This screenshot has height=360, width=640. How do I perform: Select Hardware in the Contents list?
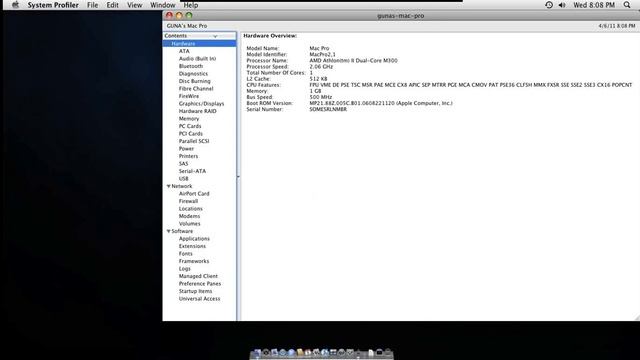tap(183, 44)
